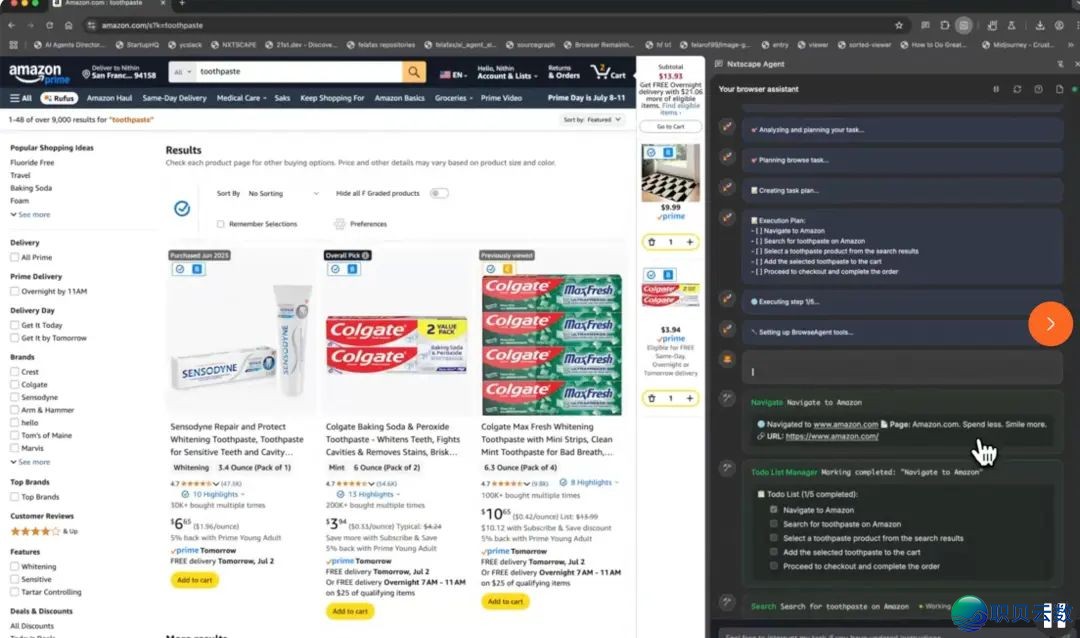This screenshot has height=638, width=1080.
Task: Add Colgate Baking Soda & Peroxide to cart
Action: click(350, 611)
